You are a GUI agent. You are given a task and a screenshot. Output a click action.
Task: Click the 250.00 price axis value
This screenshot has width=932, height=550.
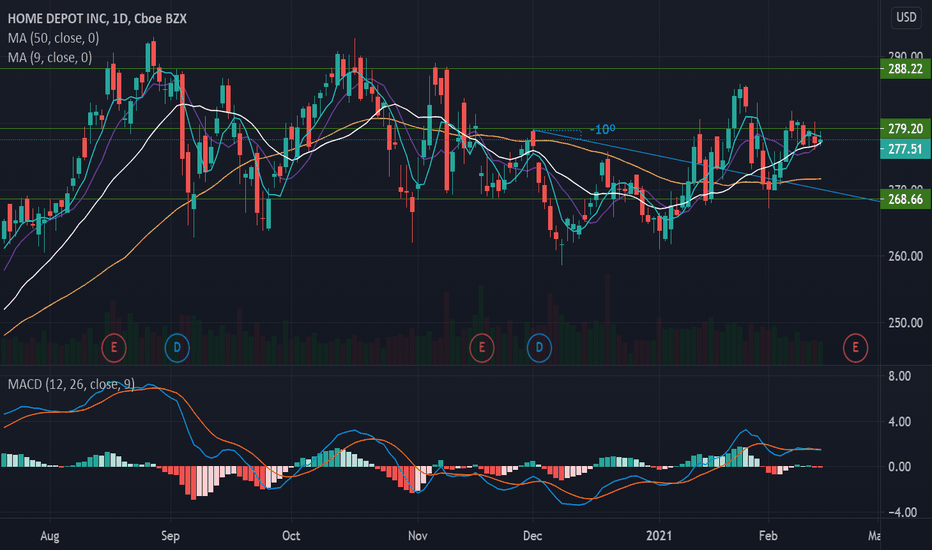click(x=905, y=323)
